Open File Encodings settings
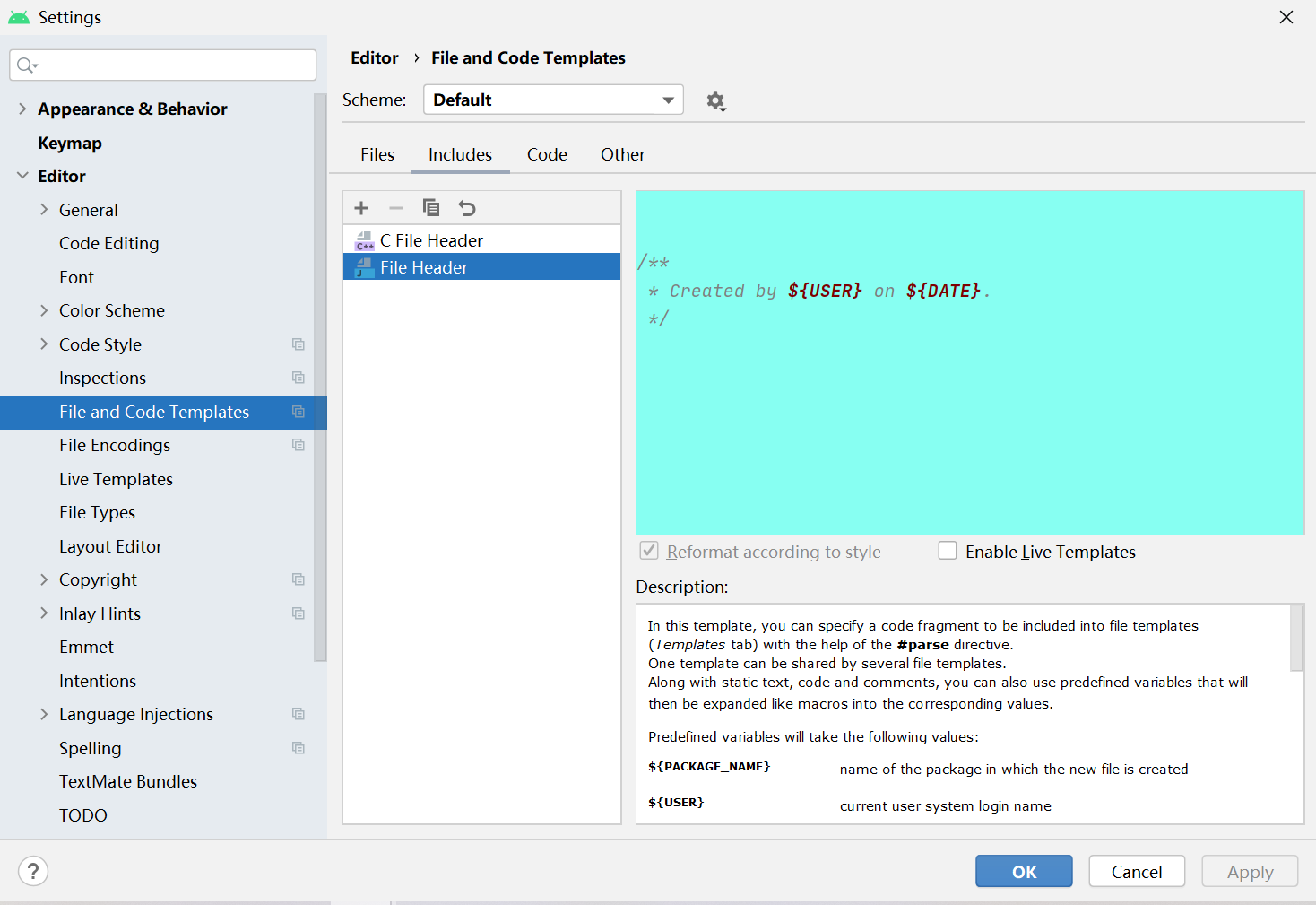The image size is (1316, 905). pyautogui.click(x=115, y=445)
